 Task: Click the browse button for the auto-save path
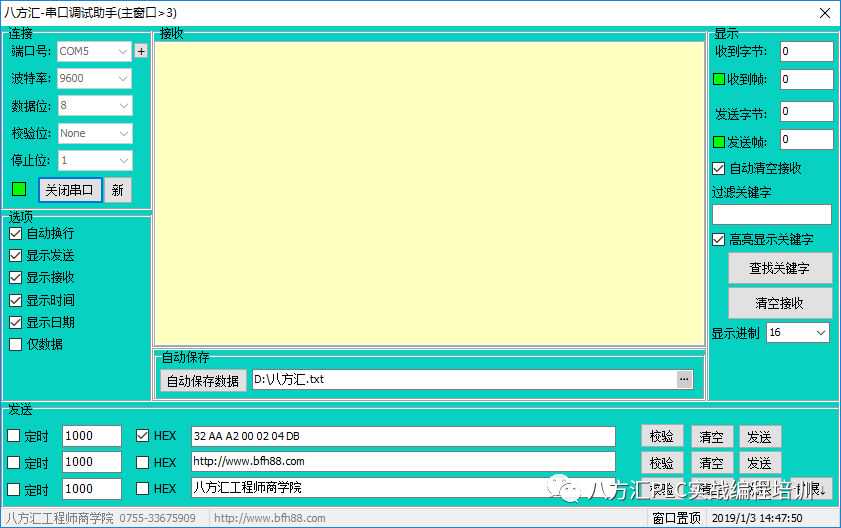tap(684, 380)
